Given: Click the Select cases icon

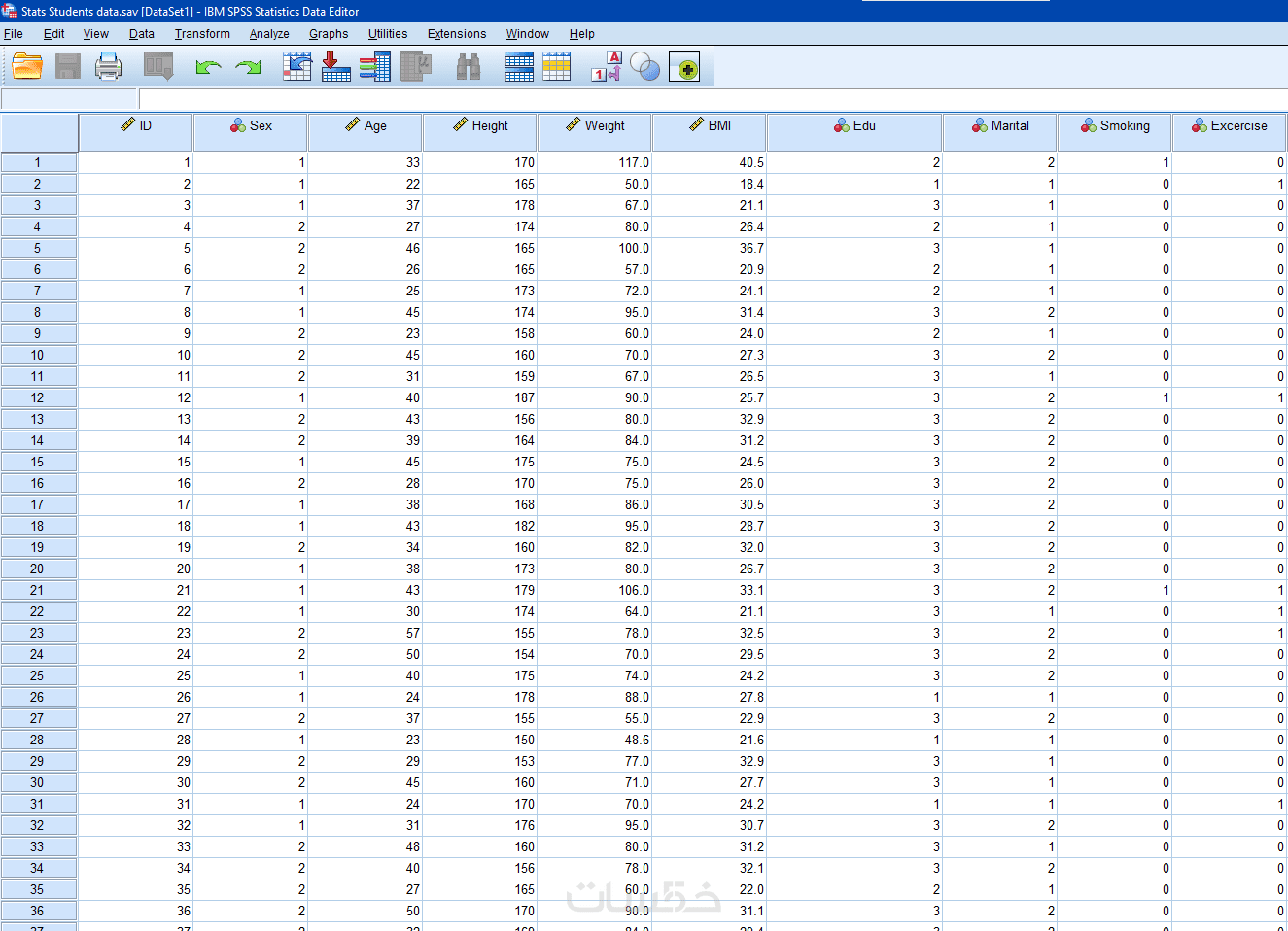Looking at the screenshot, I should [557, 67].
